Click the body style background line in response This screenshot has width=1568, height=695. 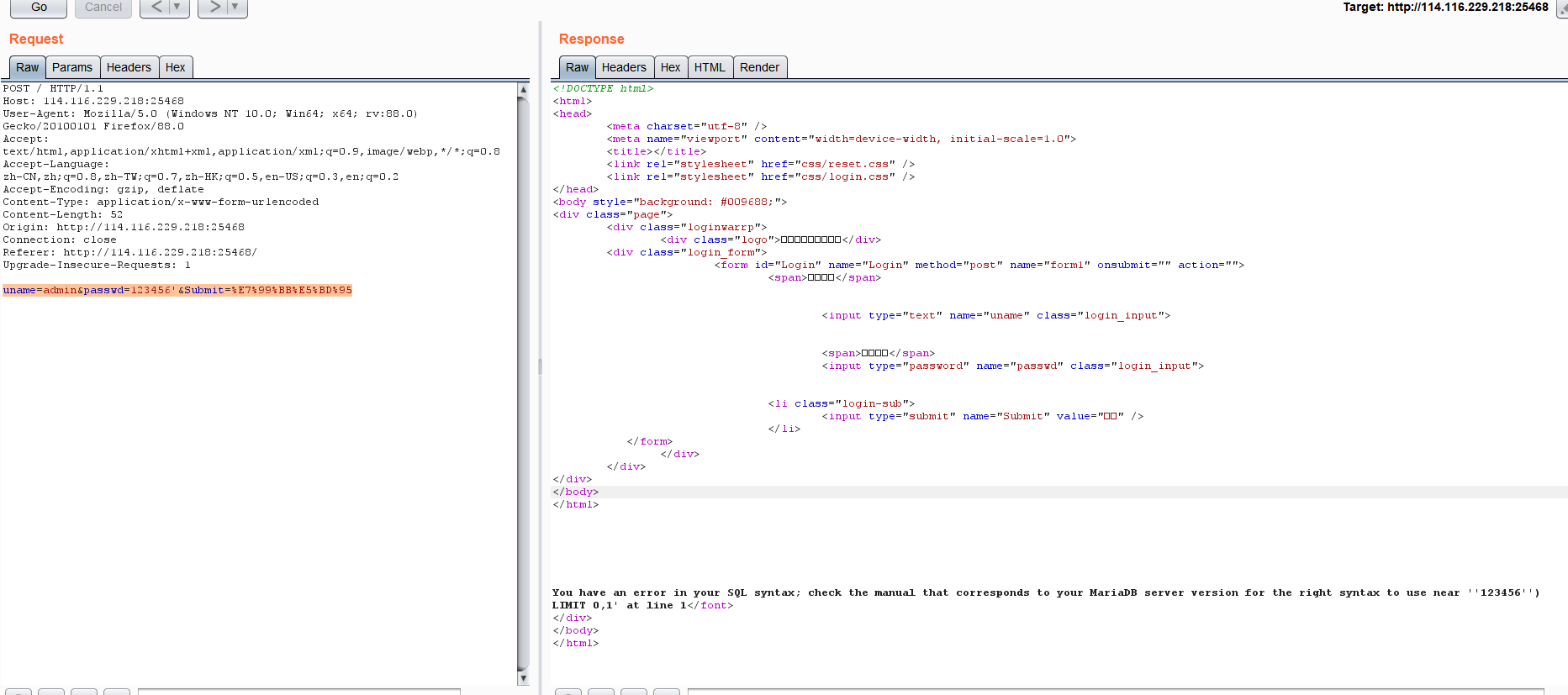click(670, 202)
